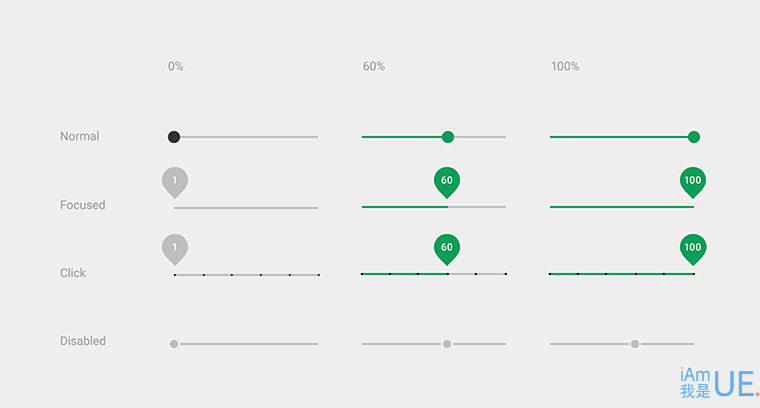The height and width of the screenshot is (408, 760).
Task: Click the 100% column header
Action: coord(565,66)
